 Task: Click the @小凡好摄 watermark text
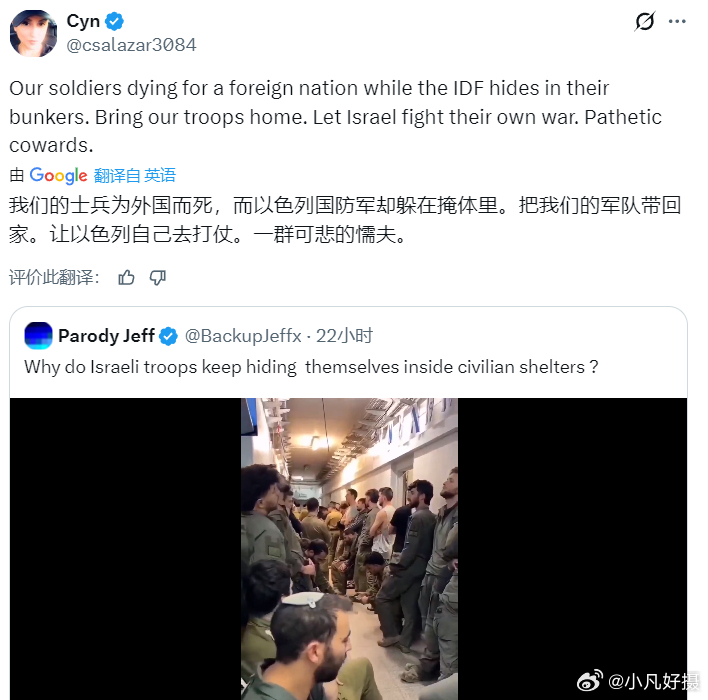point(653,681)
